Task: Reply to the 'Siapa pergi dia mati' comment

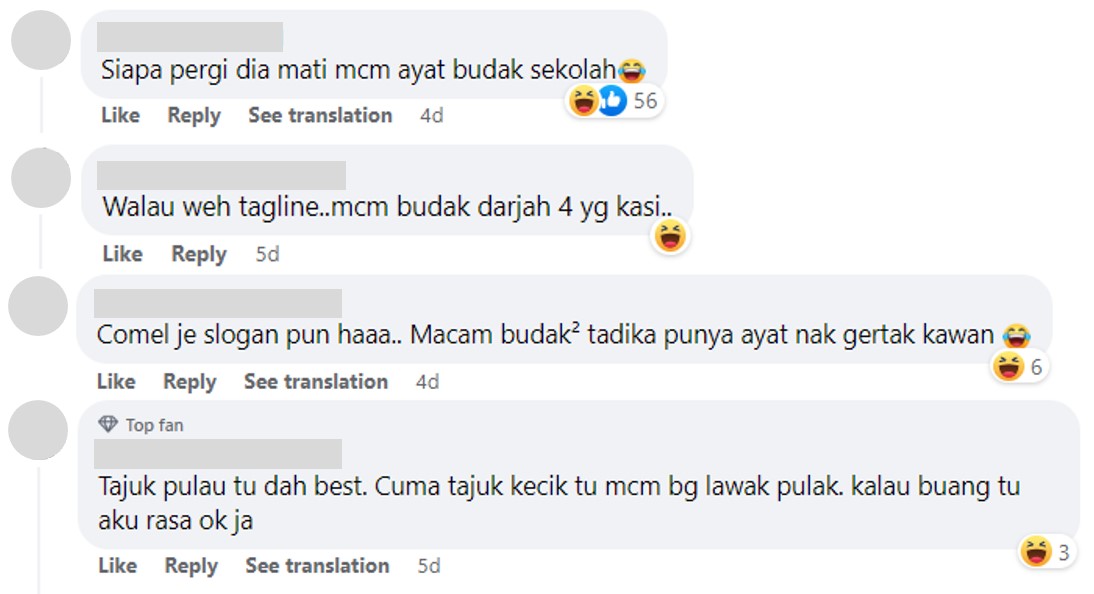Action: (x=194, y=115)
